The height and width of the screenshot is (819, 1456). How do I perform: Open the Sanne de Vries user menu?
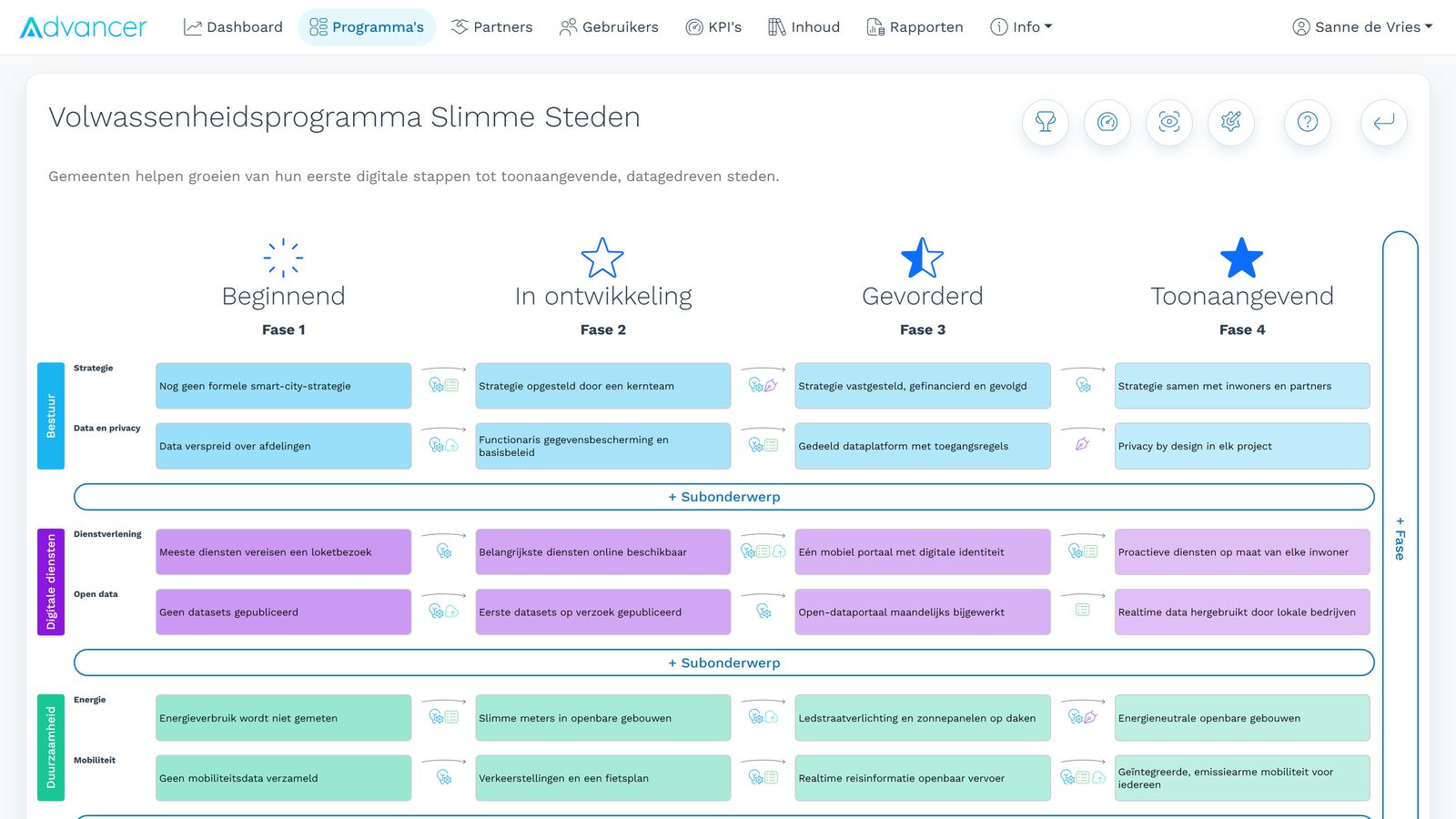tap(1362, 27)
